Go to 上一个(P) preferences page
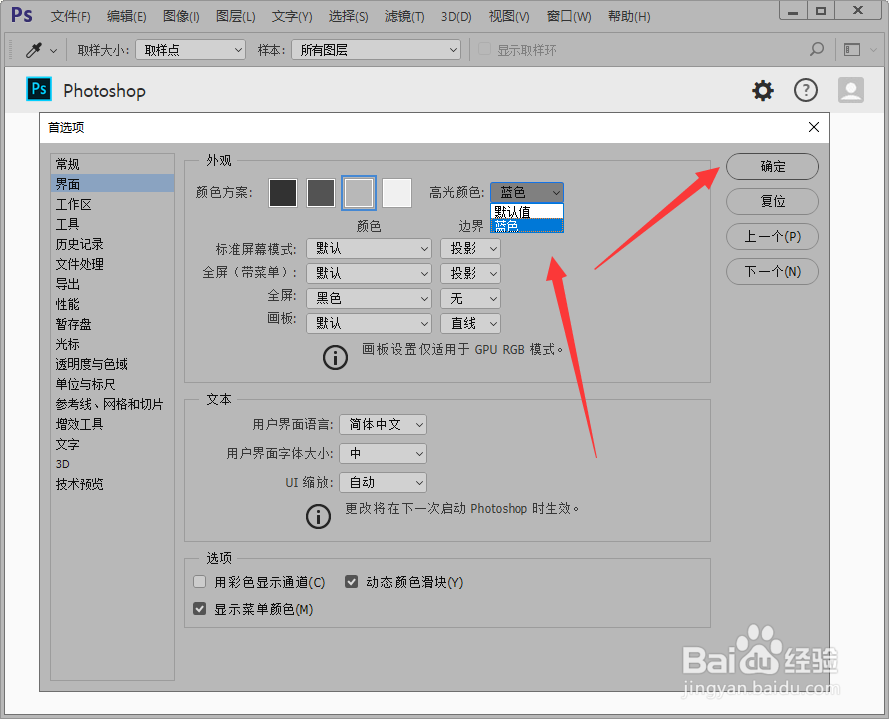 (772, 236)
